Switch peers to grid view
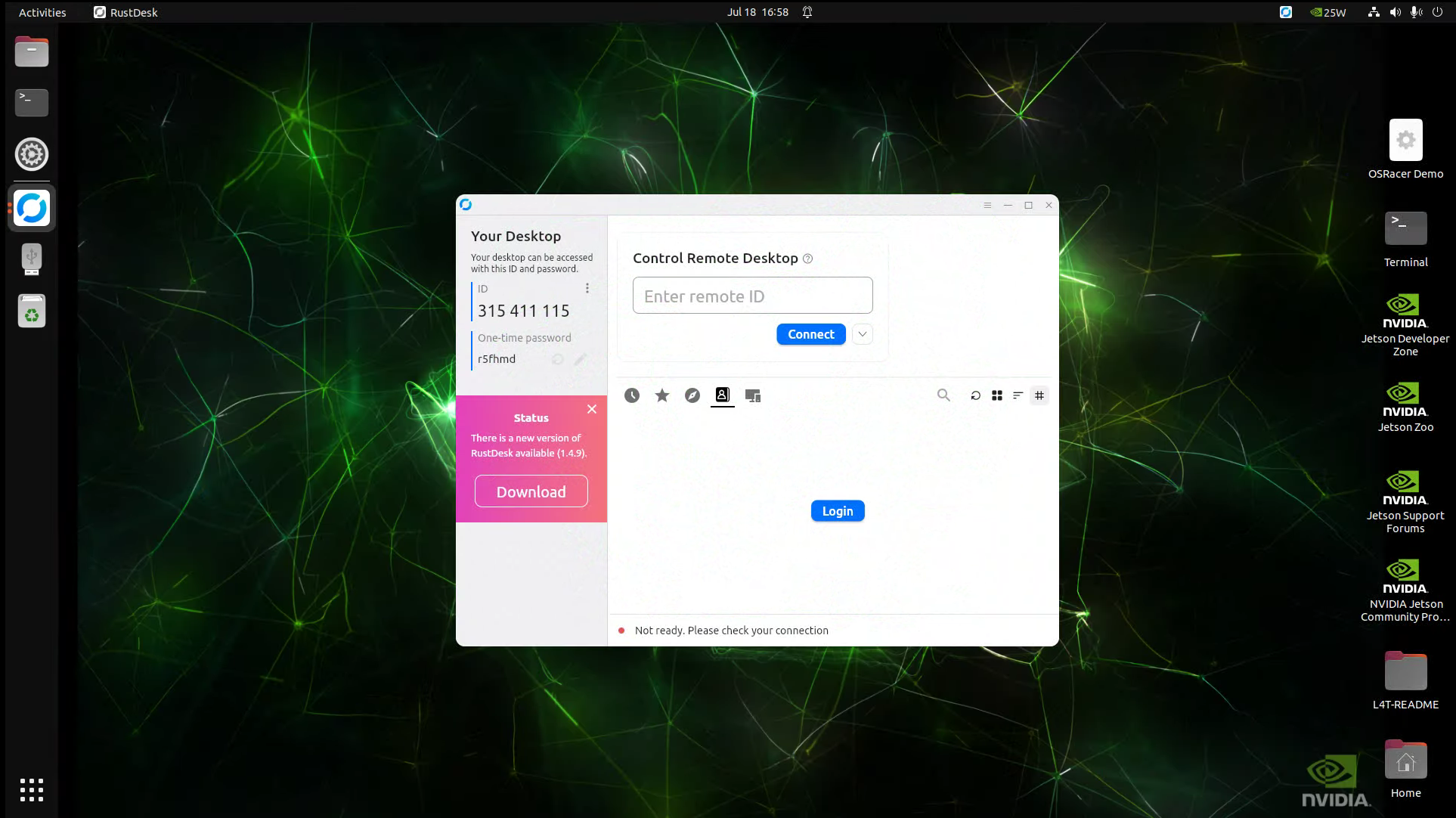Screen dimensions: 1456x818 [997, 395]
